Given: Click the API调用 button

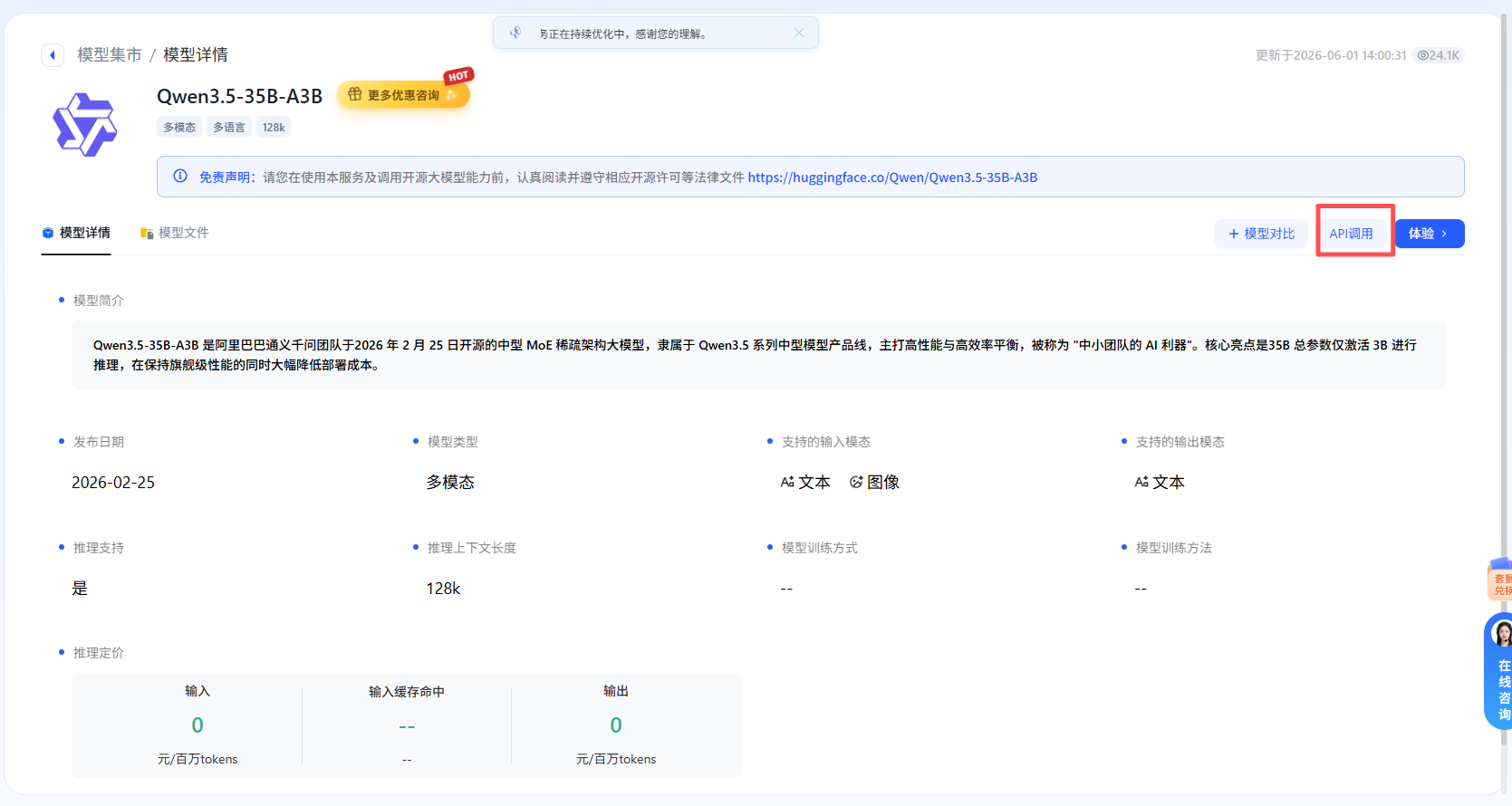Looking at the screenshot, I should [x=1351, y=234].
